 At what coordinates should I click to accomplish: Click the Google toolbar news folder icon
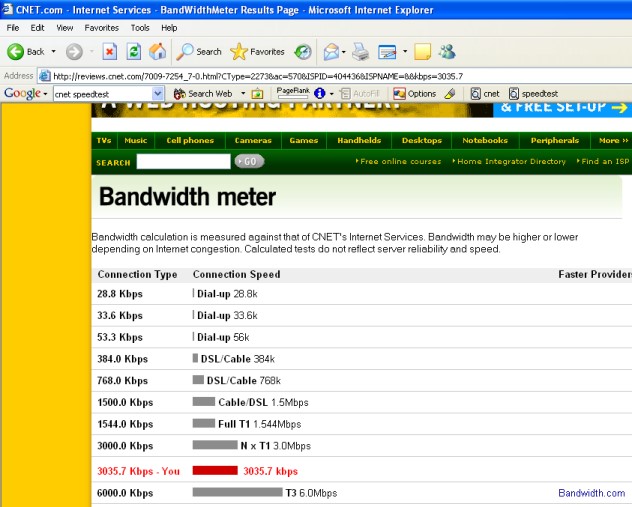(x=257, y=94)
